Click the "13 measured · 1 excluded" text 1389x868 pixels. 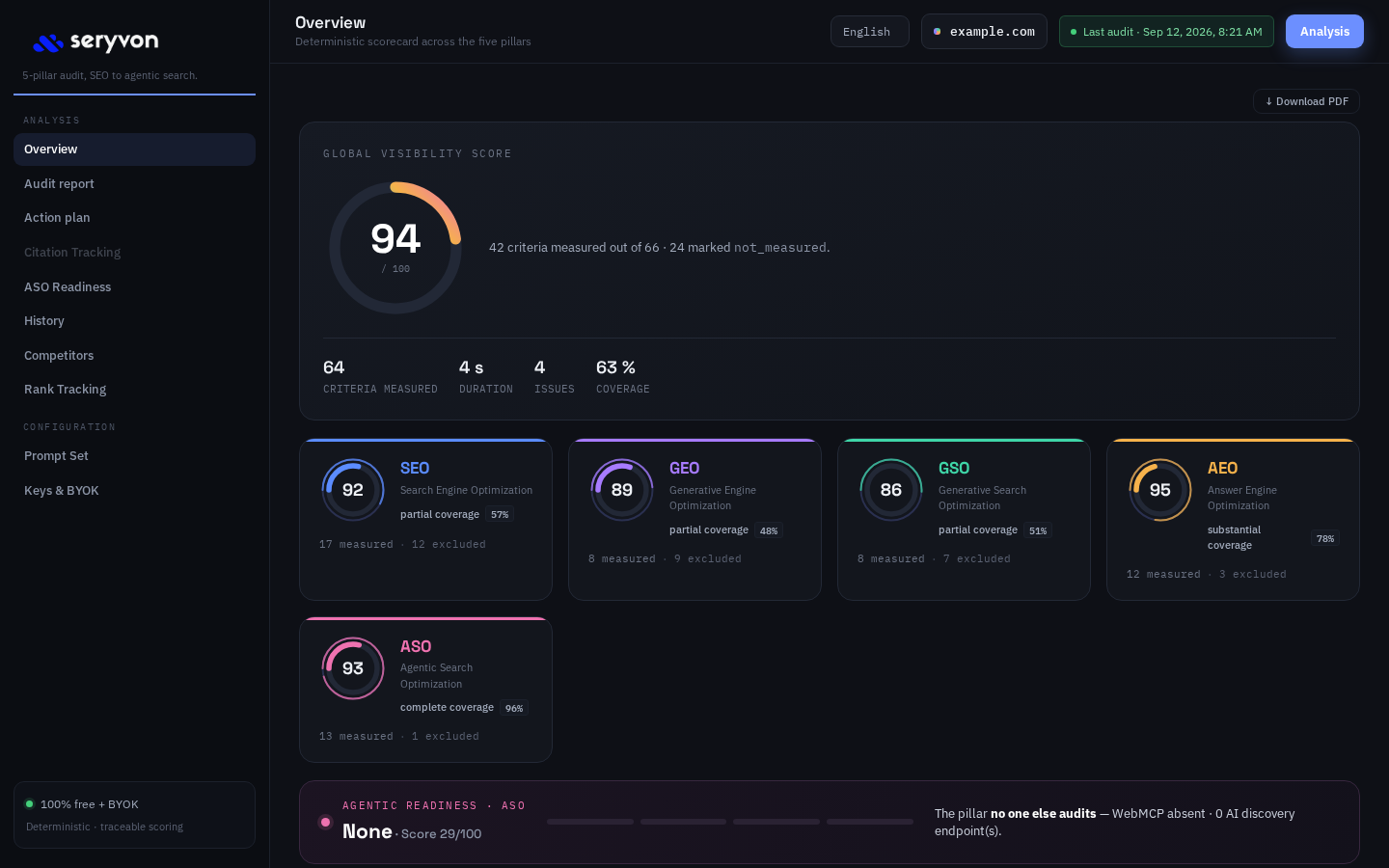[399, 737]
